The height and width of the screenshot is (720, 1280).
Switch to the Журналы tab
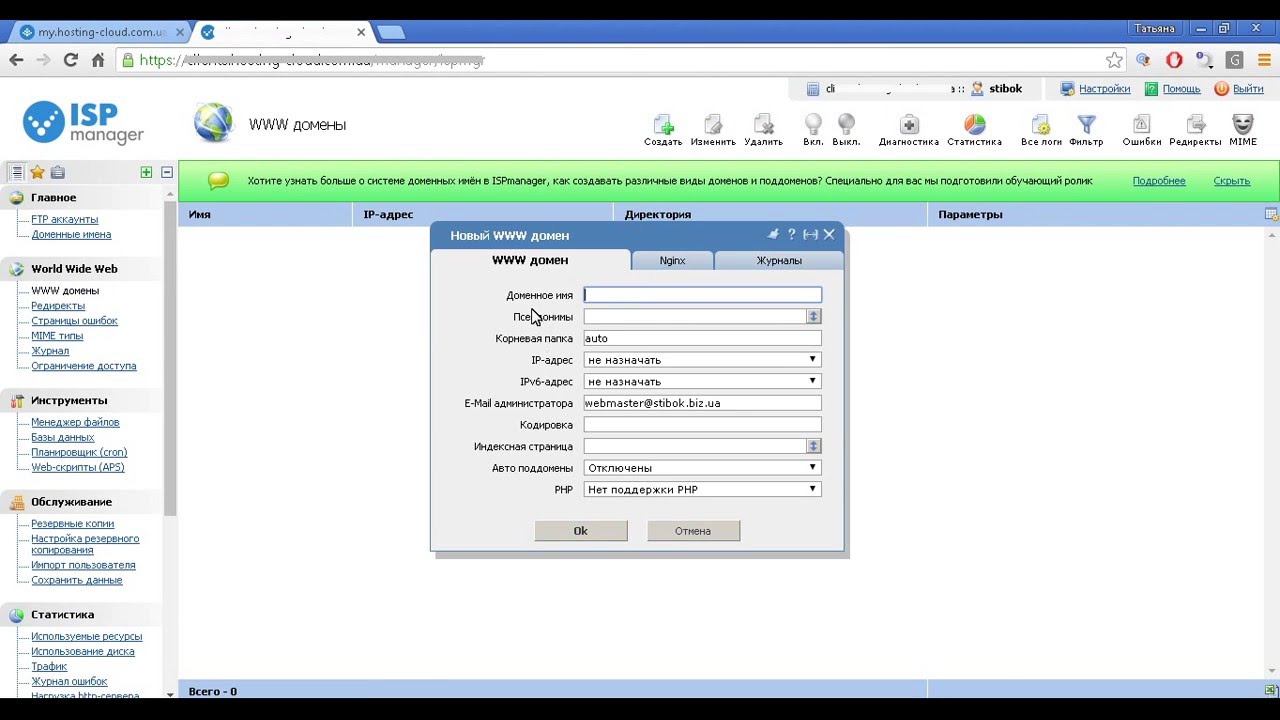(778, 260)
